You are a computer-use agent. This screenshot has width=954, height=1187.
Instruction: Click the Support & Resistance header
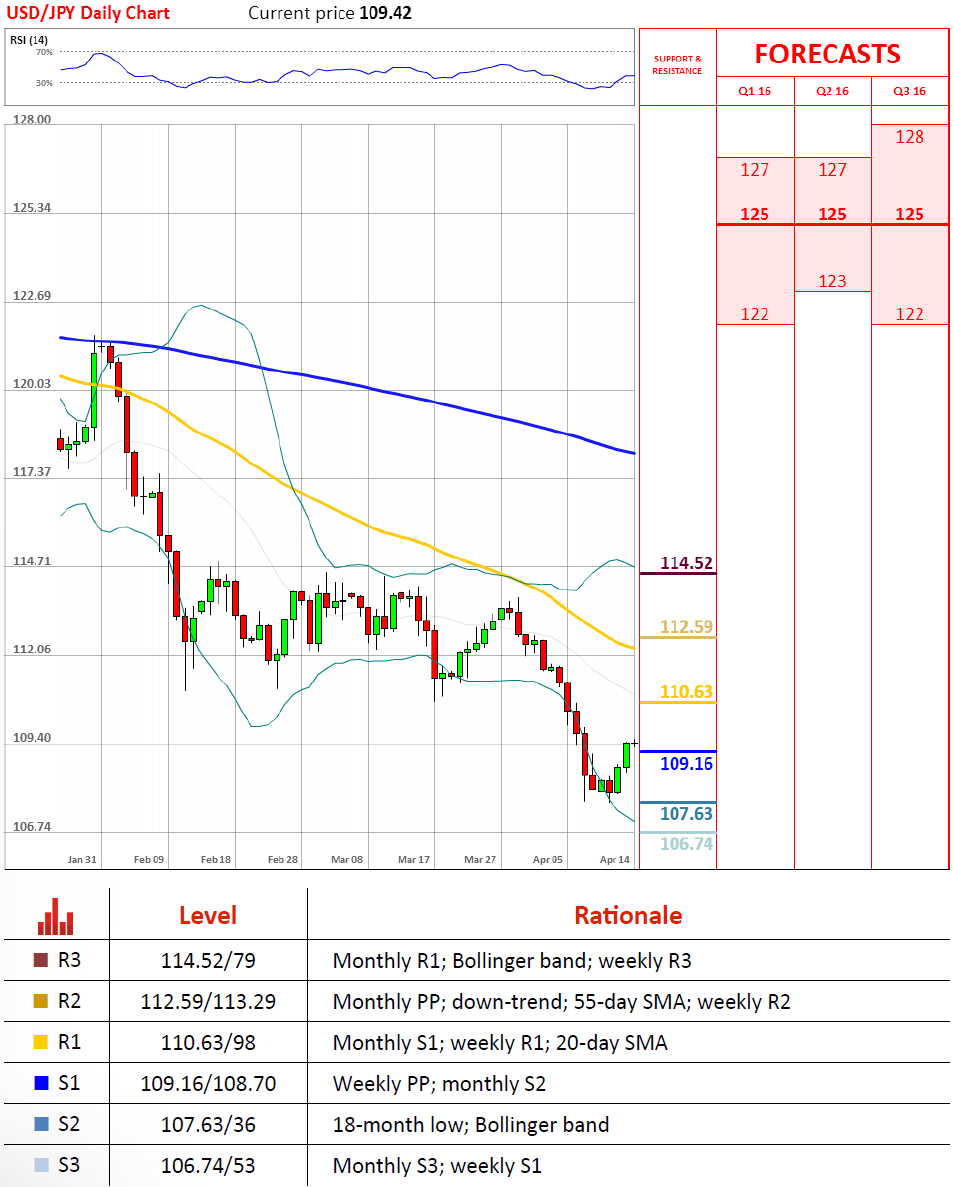click(x=677, y=64)
